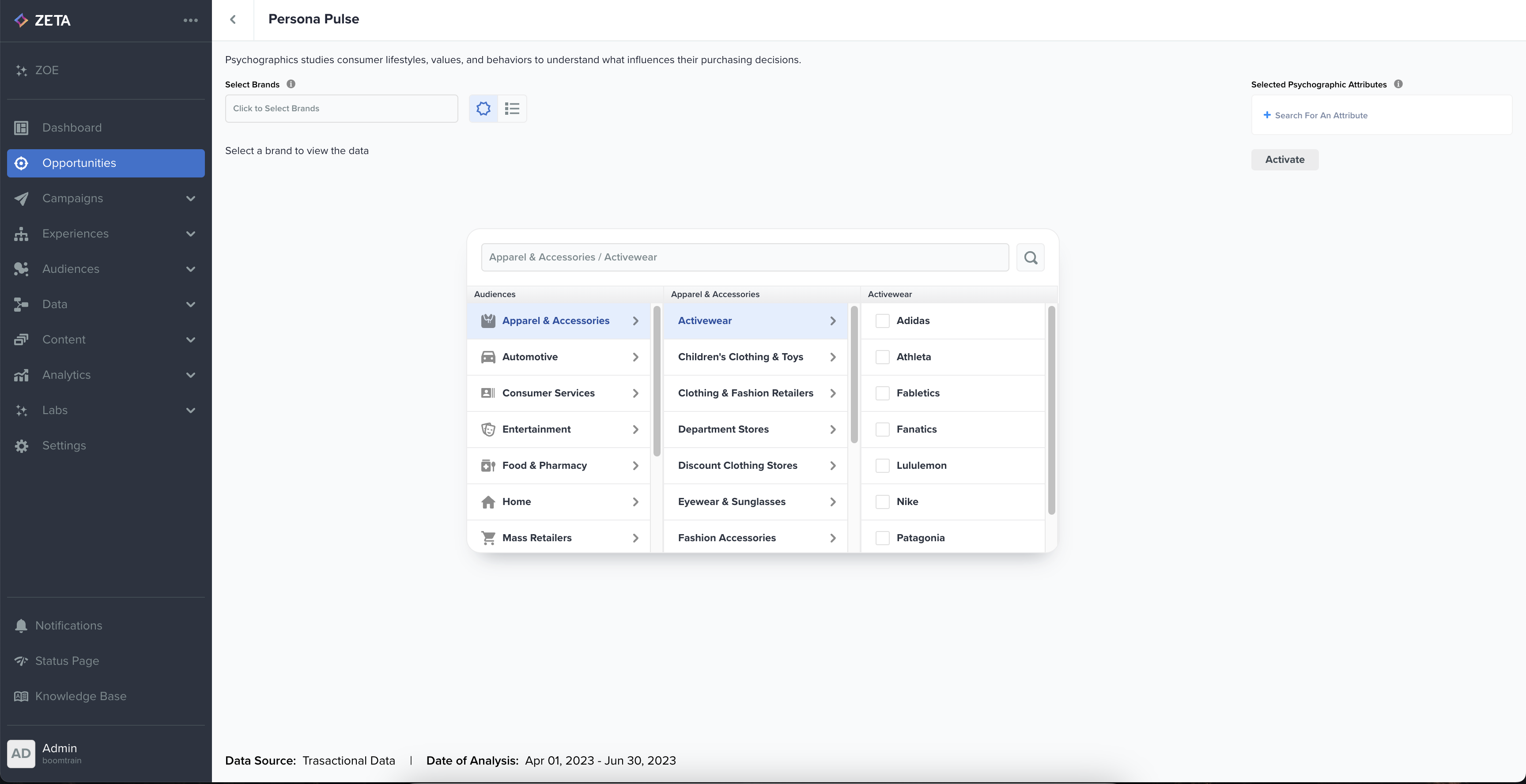Enable the Nike checkbox

click(882, 501)
